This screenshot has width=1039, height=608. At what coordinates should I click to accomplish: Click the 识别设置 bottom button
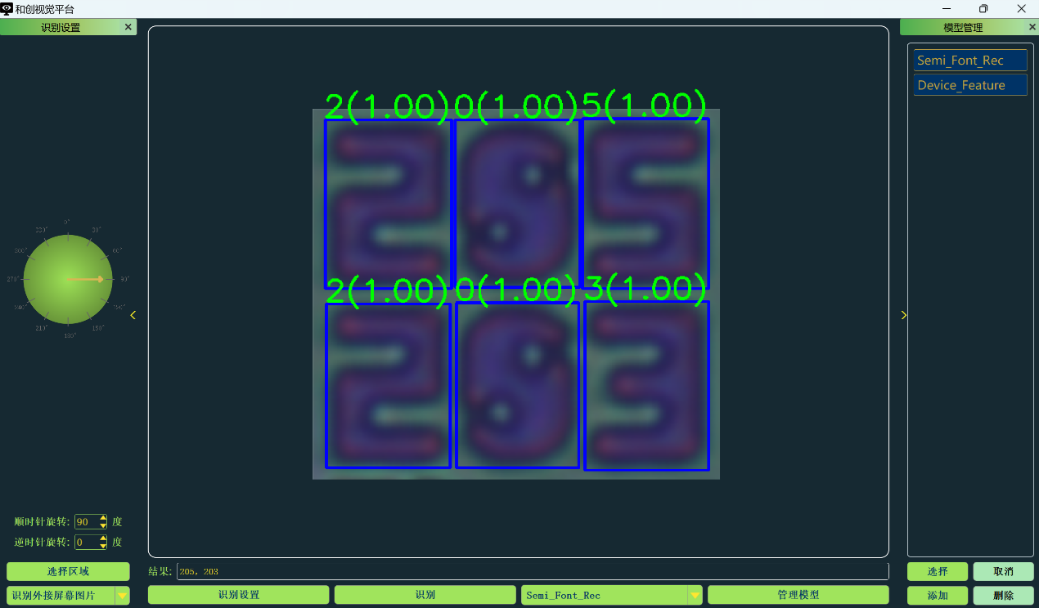click(x=239, y=595)
